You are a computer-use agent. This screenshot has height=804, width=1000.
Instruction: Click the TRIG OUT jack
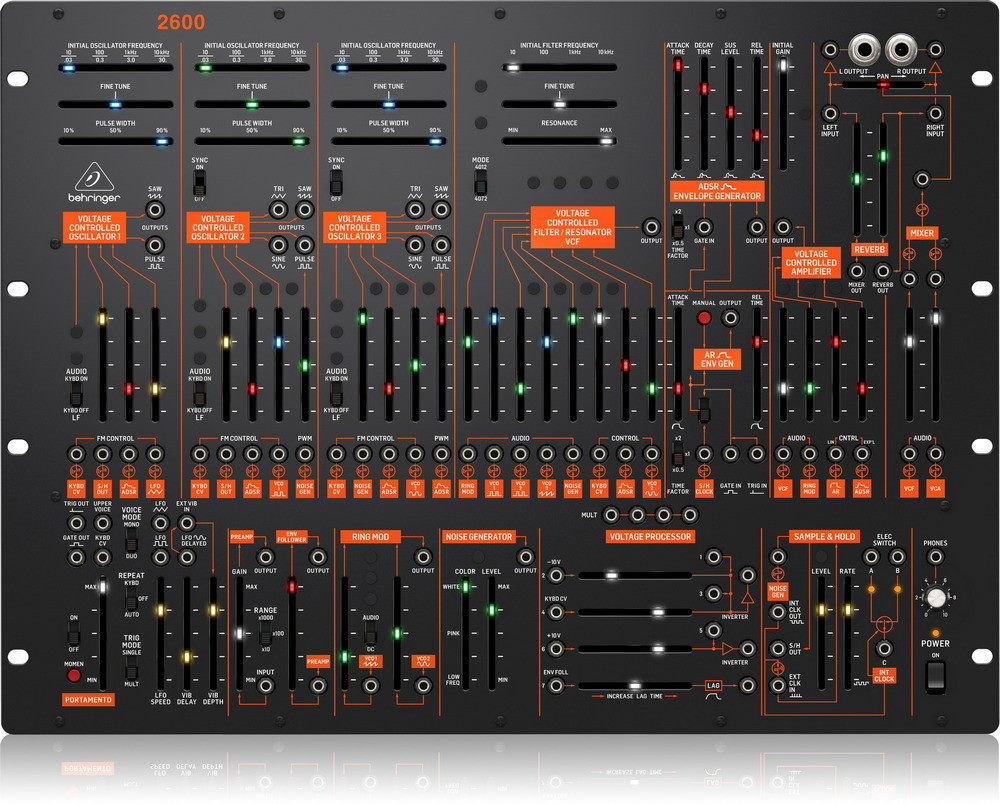tap(76, 523)
